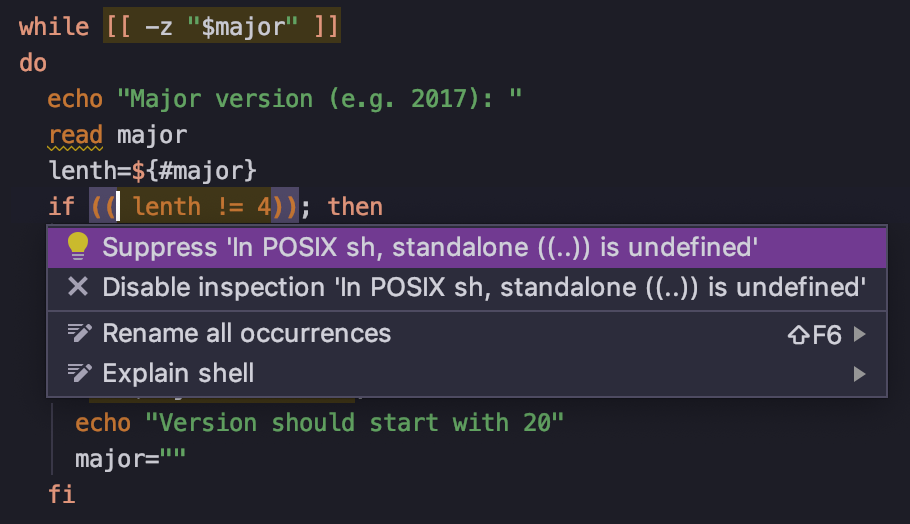Click the major="" assignment line
The height and width of the screenshot is (524, 910).
point(131,459)
